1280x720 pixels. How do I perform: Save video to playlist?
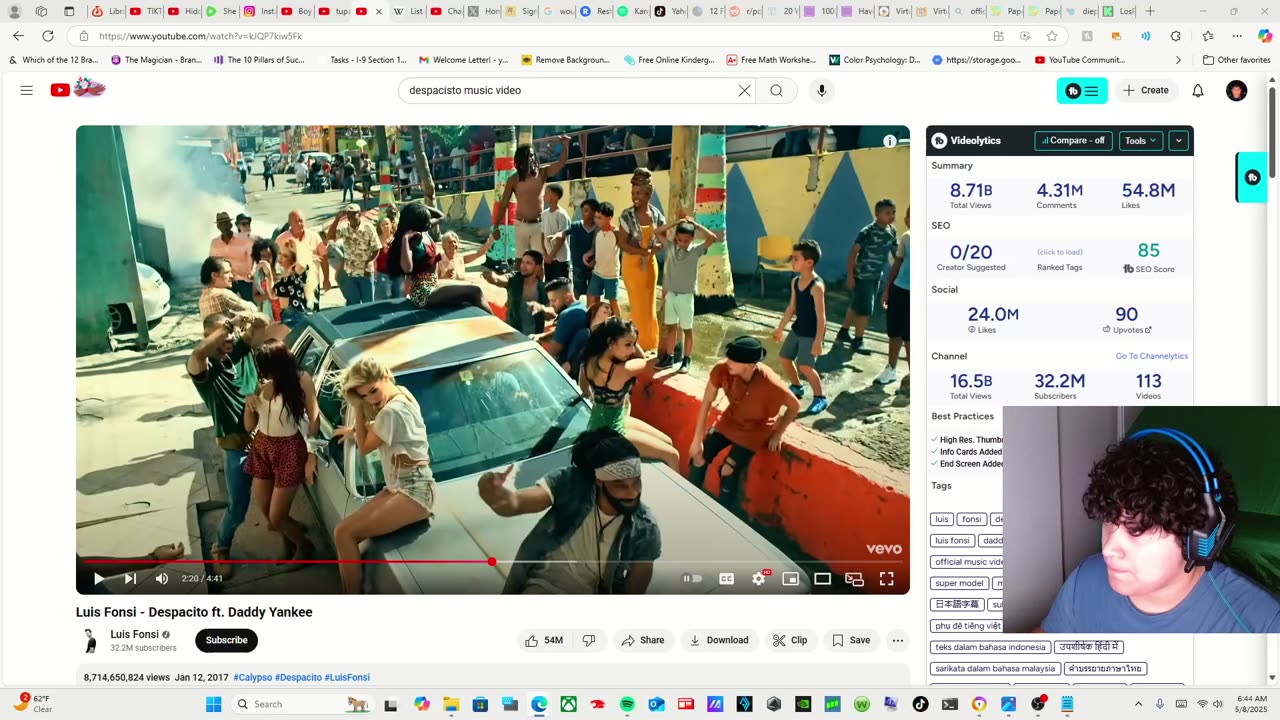[x=851, y=640]
